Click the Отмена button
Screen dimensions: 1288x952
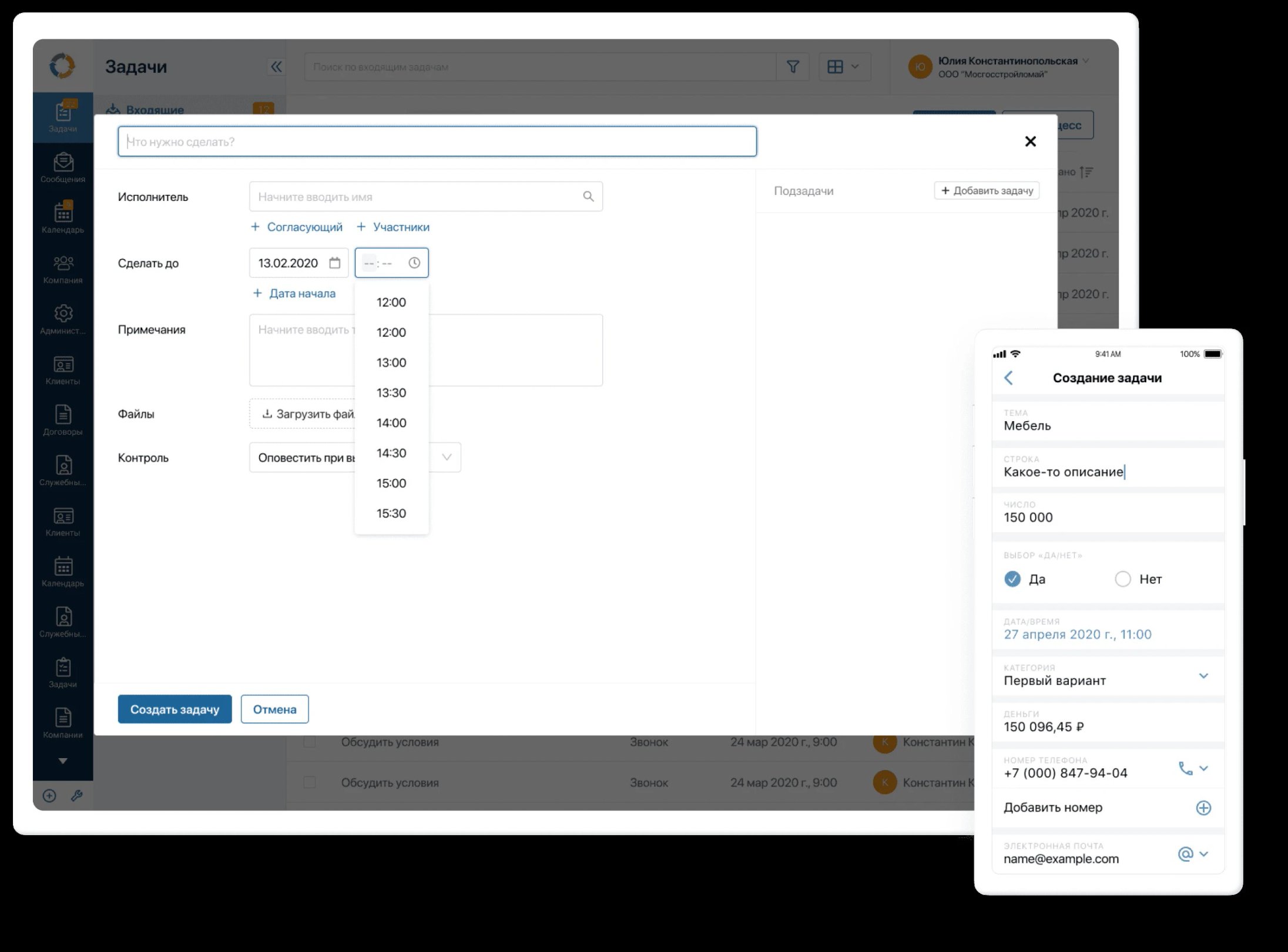[274, 709]
